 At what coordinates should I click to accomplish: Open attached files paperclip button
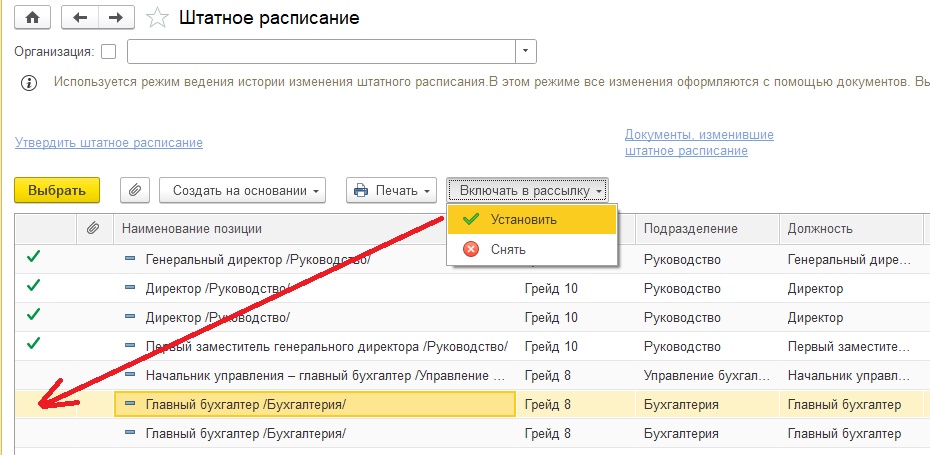(x=135, y=190)
